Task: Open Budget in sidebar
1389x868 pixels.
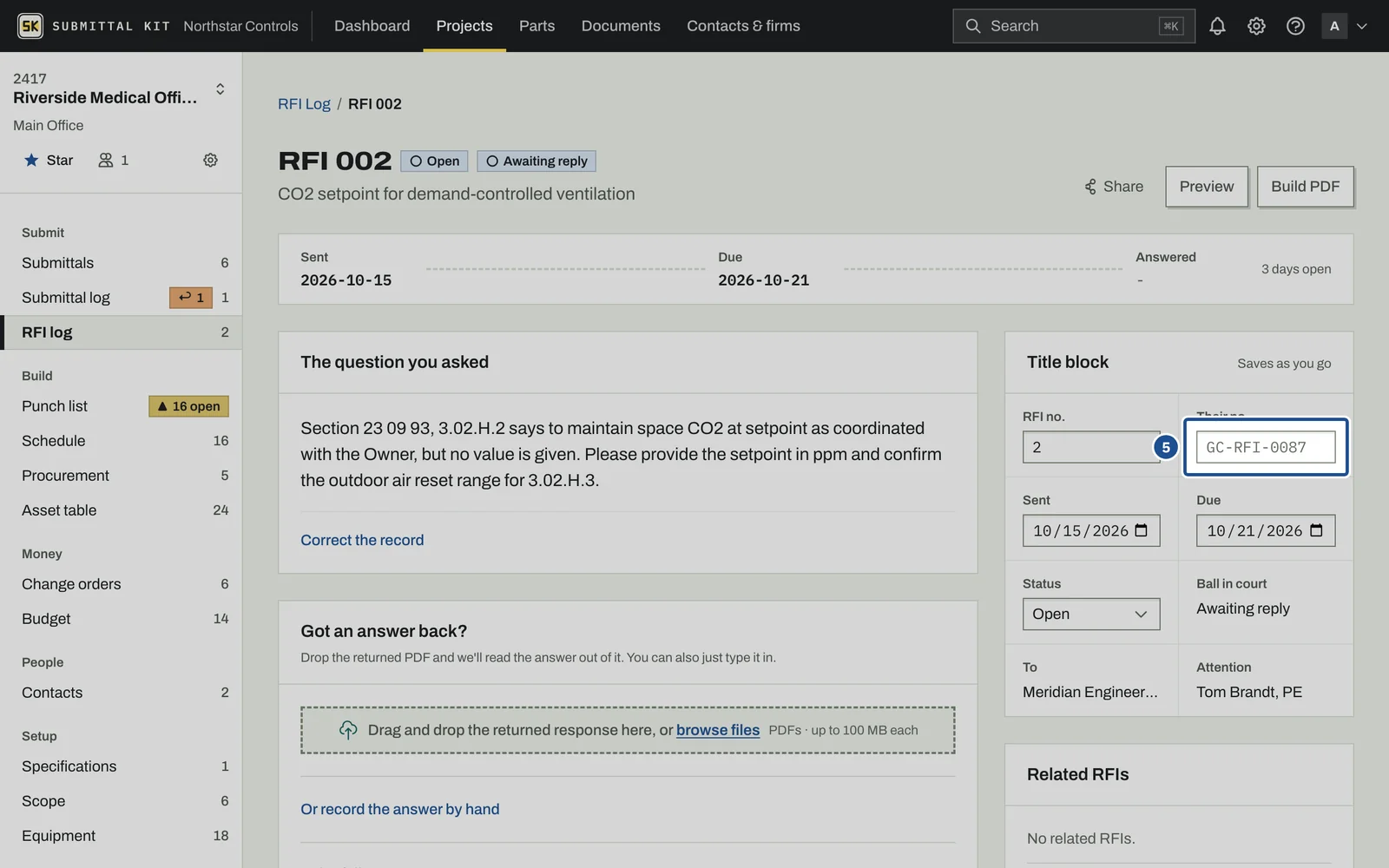Action: point(122,619)
